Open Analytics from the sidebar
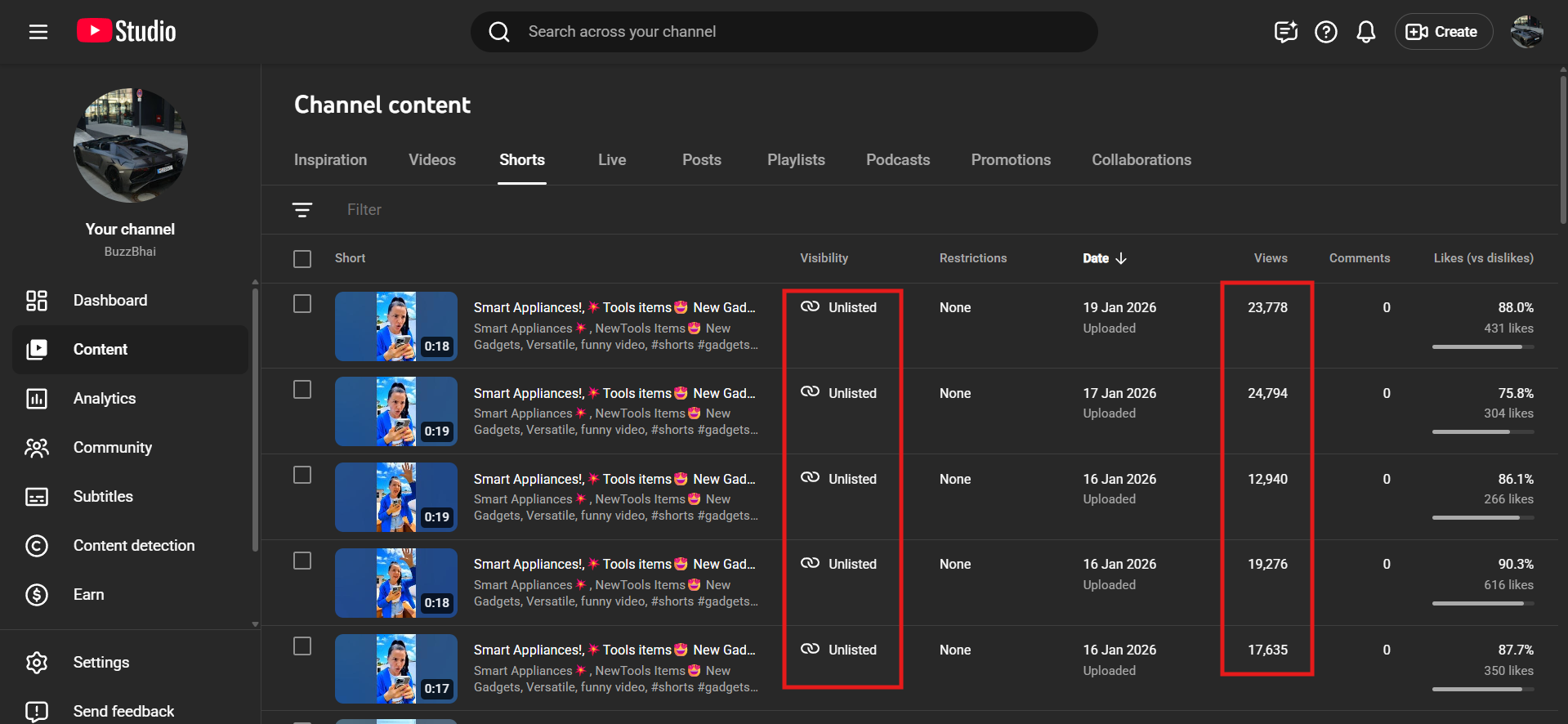This screenshot has width=1568, height=724. pos(105,399)
